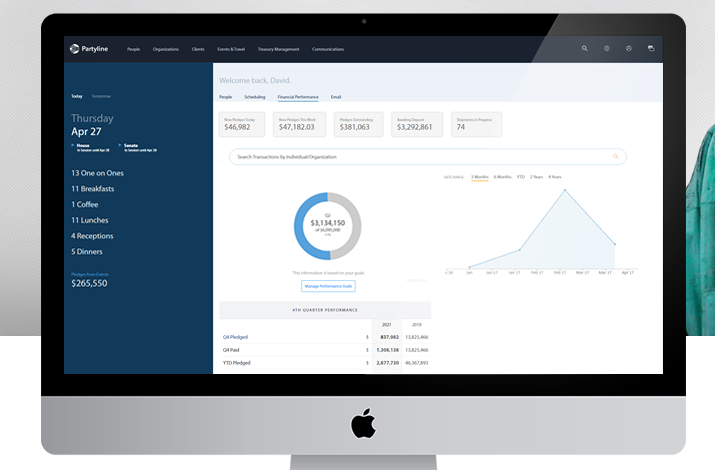Screen dimensions: 715x470
Task: Click the Partyline logo icon
Action: point(74,49)
